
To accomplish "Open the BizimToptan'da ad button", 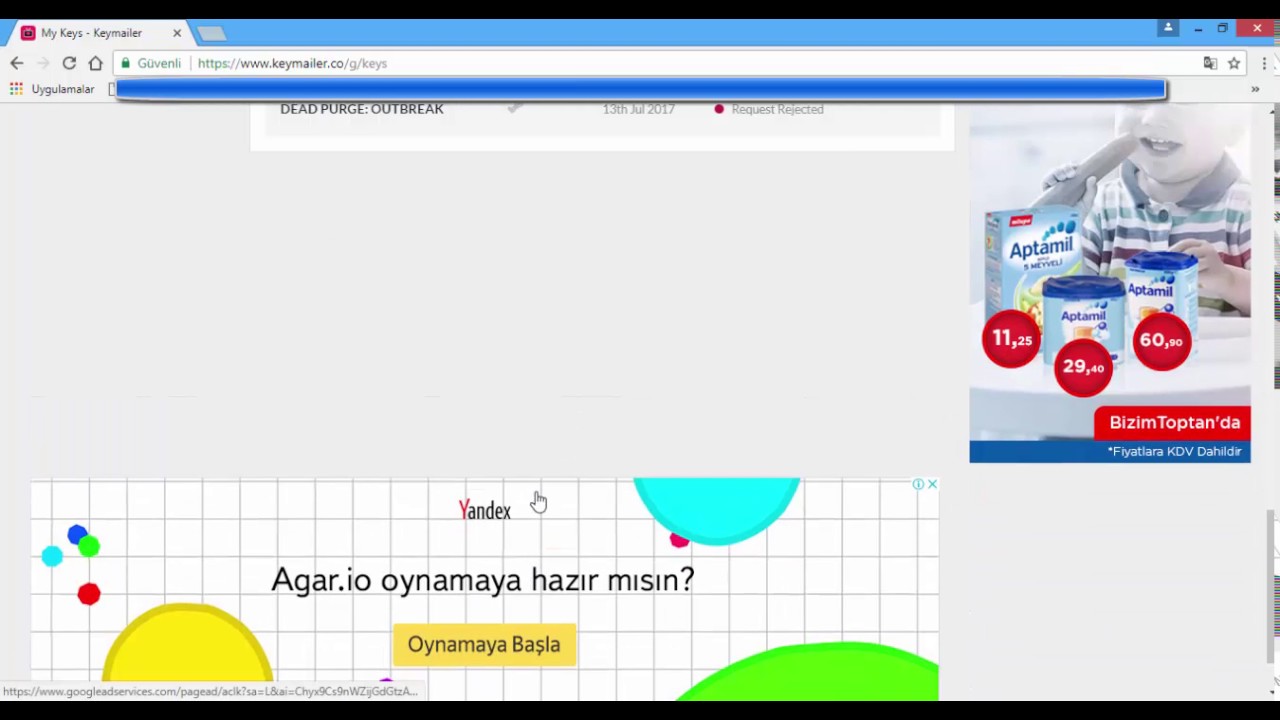I will coord(1173,423).
